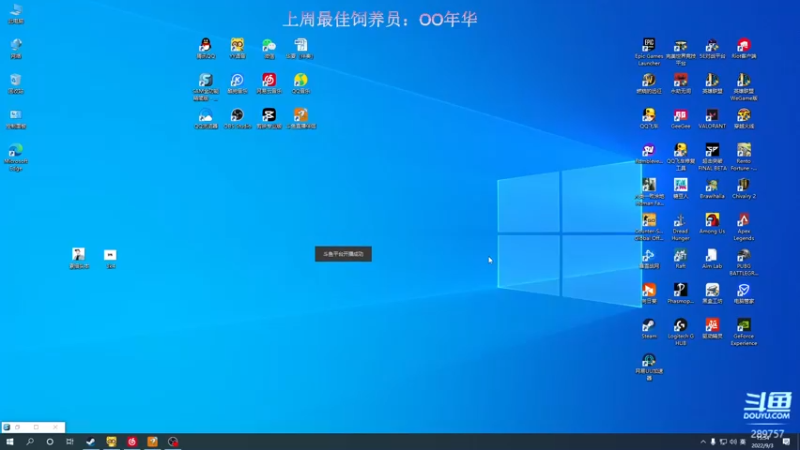The image size is (800, 450).
Task: Open Cortana circle on the taskbar
Action: click(x=49, y=442)
